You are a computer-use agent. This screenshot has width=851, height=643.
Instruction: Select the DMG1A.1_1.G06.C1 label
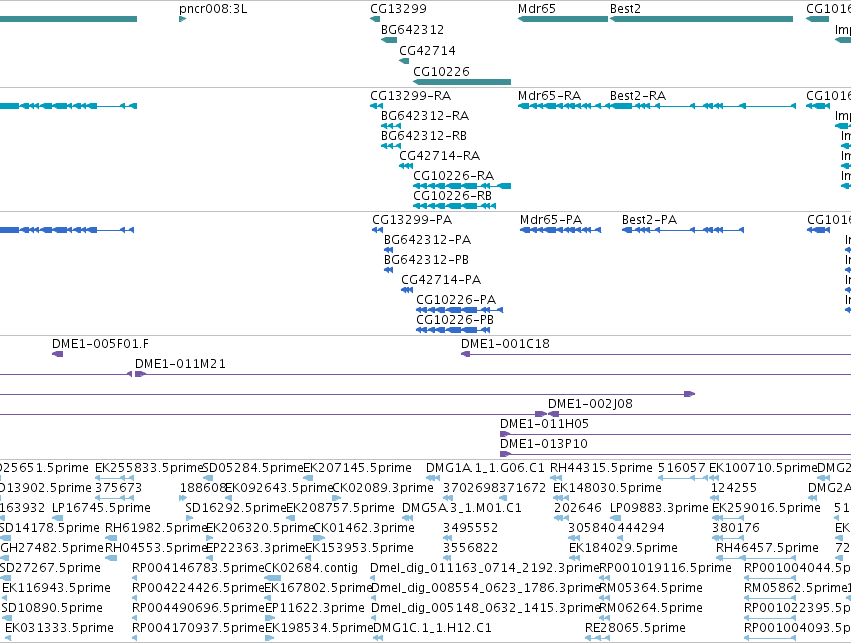[x=485, y=468]
